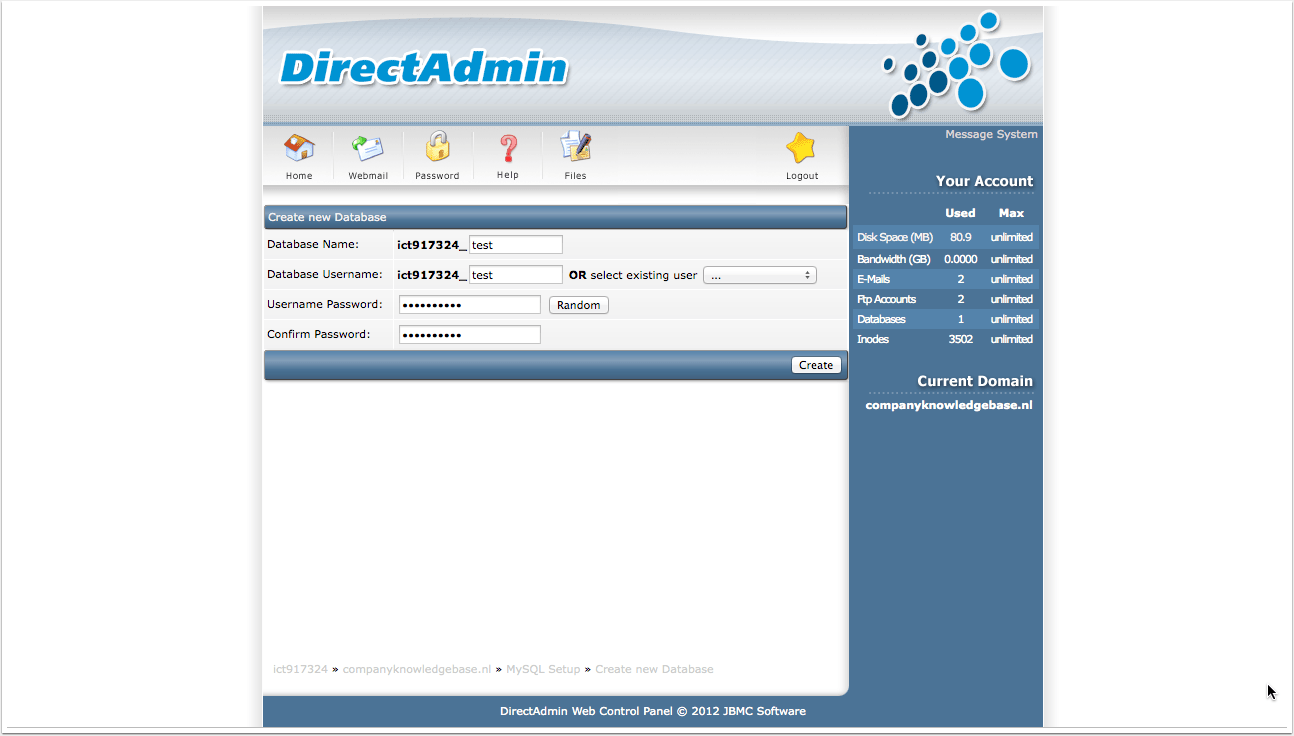Click the 3502 inodes value
Screen dimensions: 1294x736
click(x=961, y=339)
